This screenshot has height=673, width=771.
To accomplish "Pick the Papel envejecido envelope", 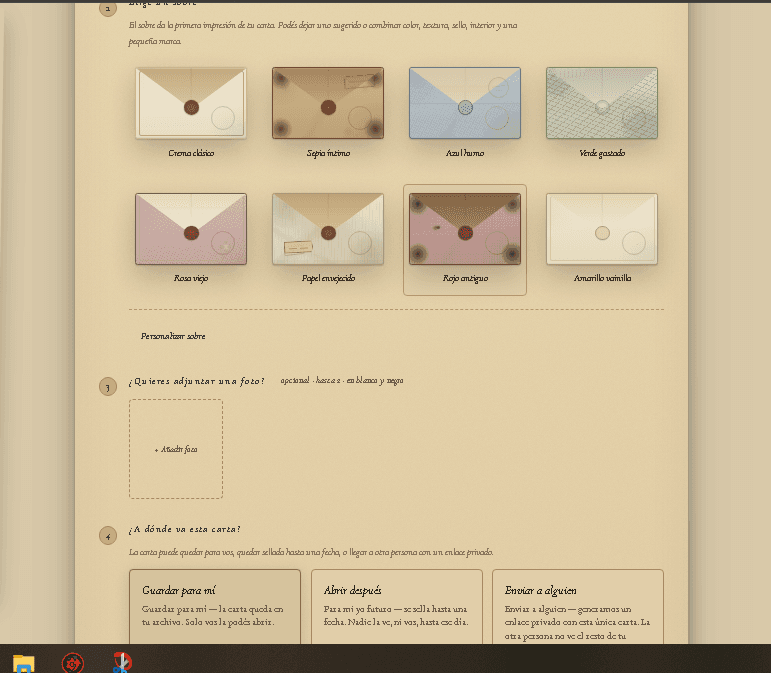I will tap(328, 229).
